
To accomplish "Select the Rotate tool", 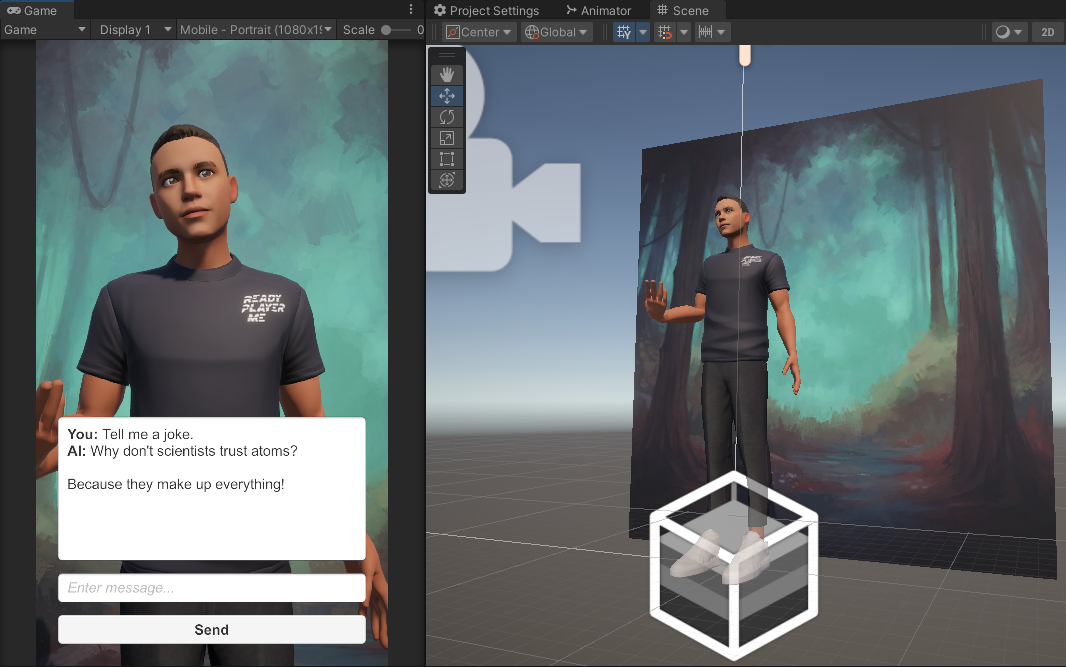I will (447, 117).
